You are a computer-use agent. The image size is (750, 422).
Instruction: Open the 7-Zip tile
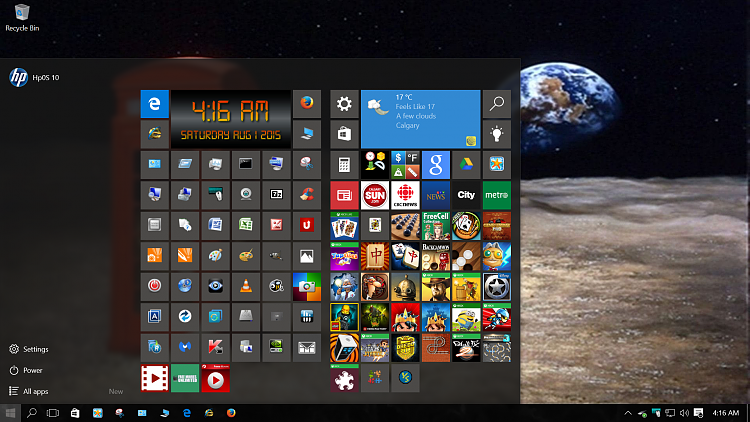click(276, 194)
